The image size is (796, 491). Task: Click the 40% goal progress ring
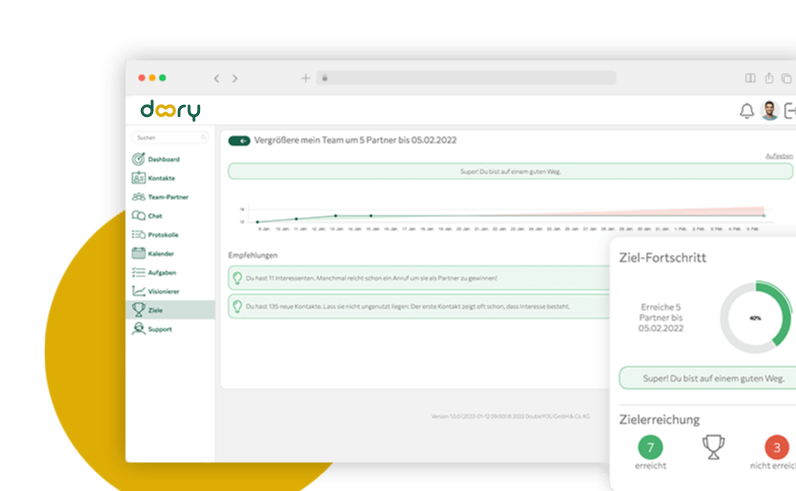[755, 317]
